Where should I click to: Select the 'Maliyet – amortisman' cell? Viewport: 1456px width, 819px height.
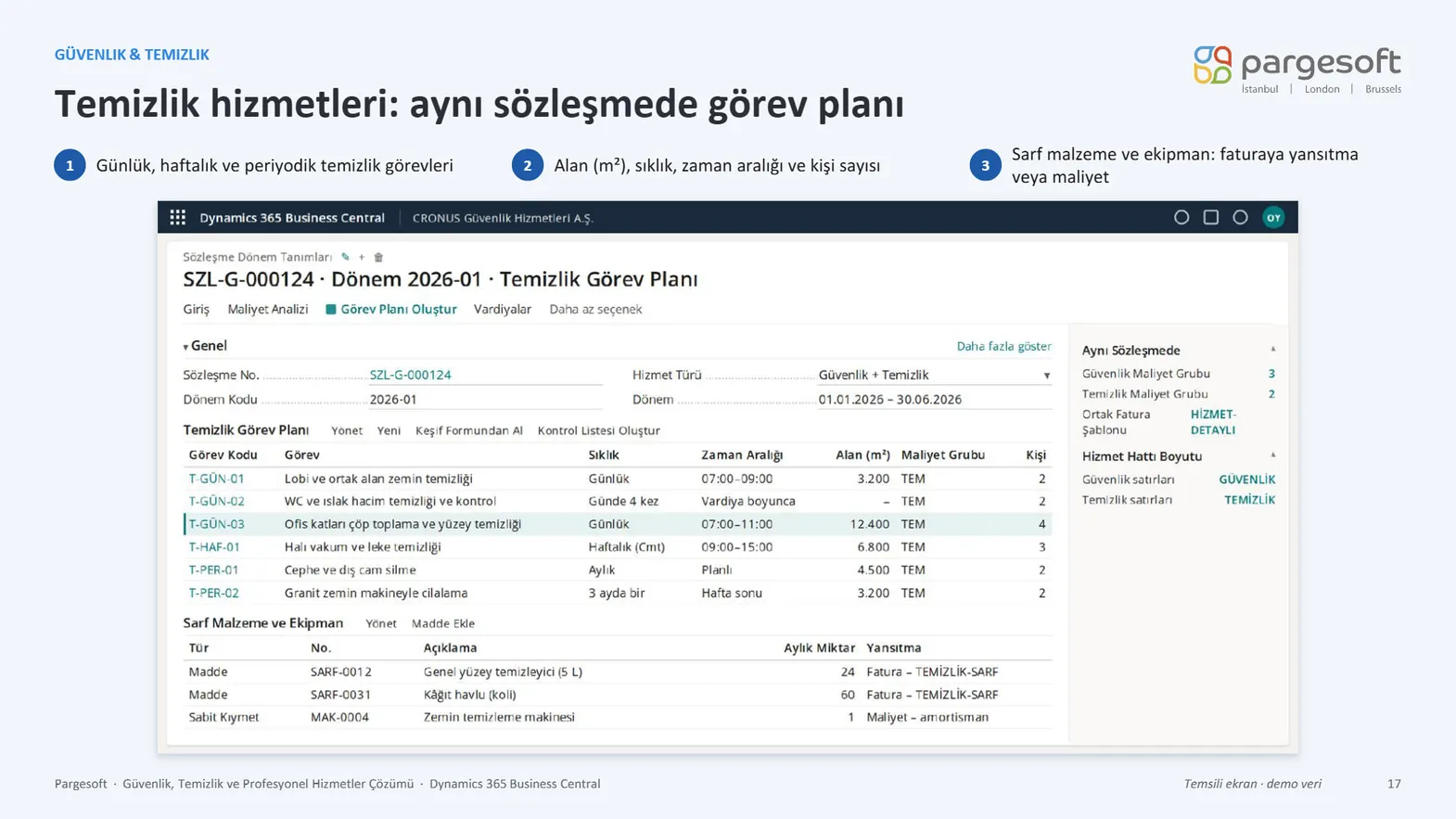pos(927,717)
